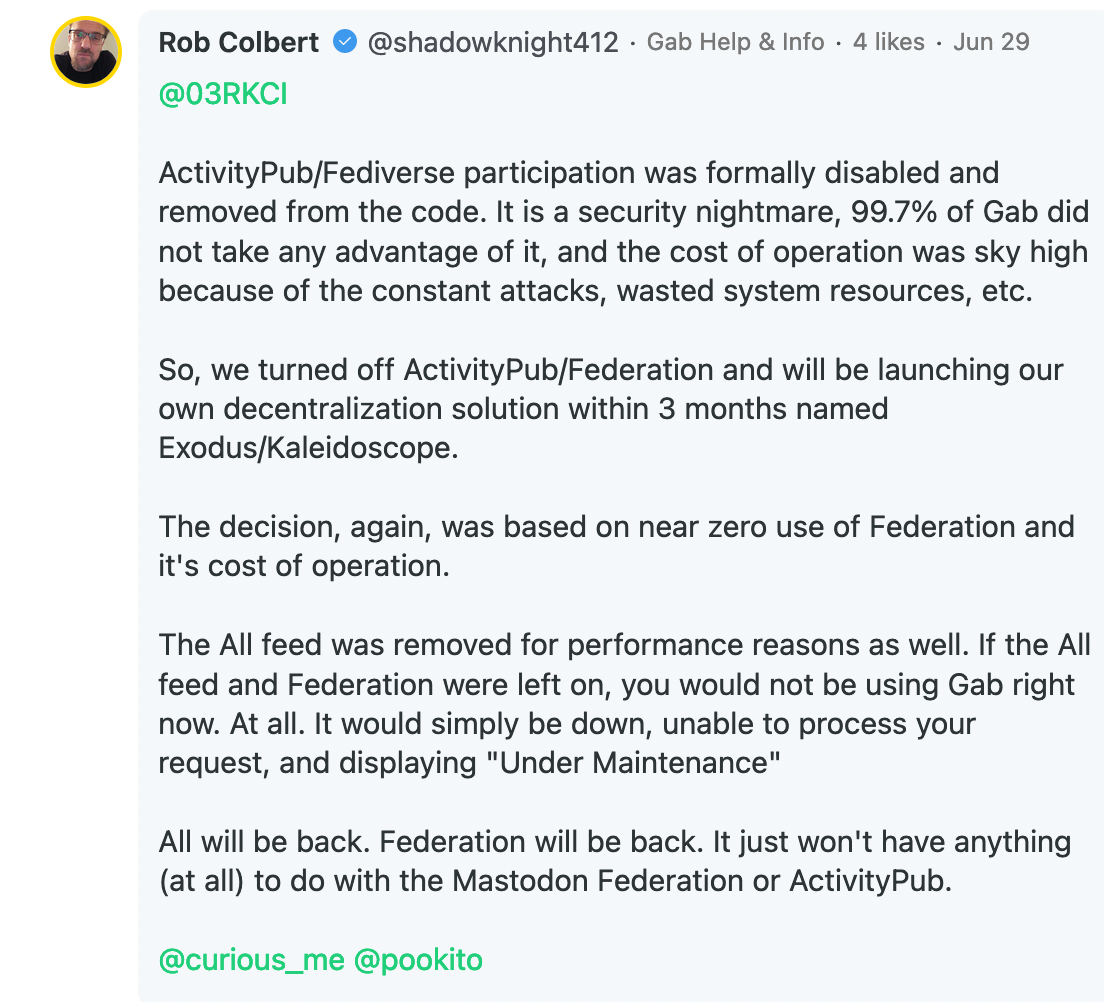Click the quoted "Under Maintenance" text
This screenshot has height=1002, width=1104.
[634, 763]
